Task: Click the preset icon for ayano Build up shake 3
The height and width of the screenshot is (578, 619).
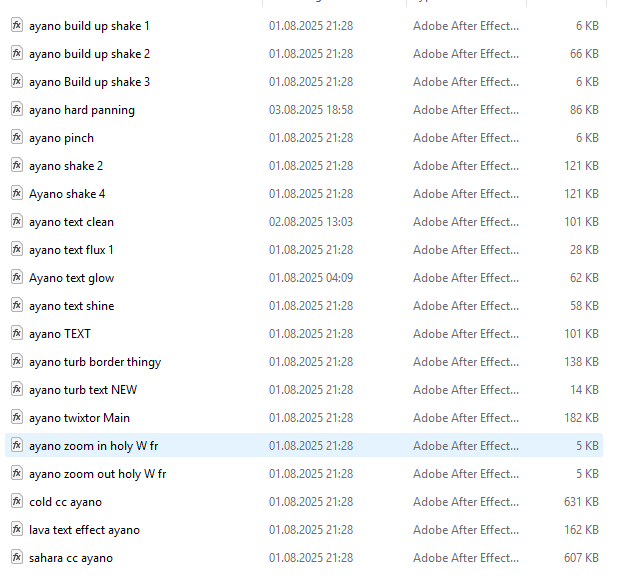Action: point(17,81)
